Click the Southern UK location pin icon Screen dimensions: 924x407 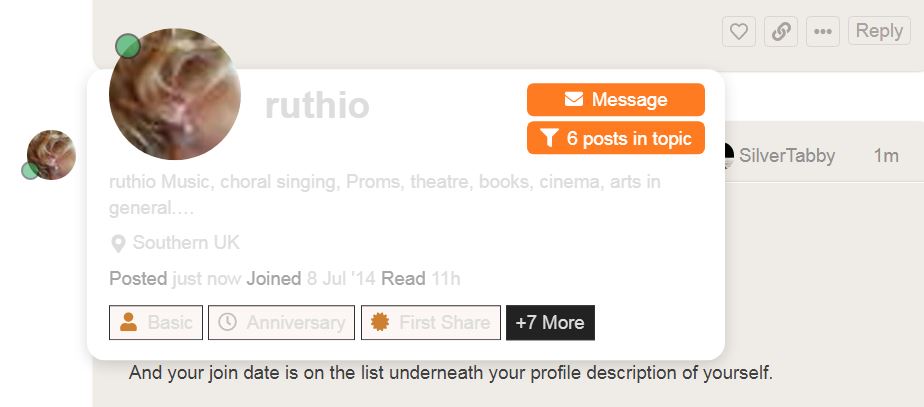click(118, 243)
